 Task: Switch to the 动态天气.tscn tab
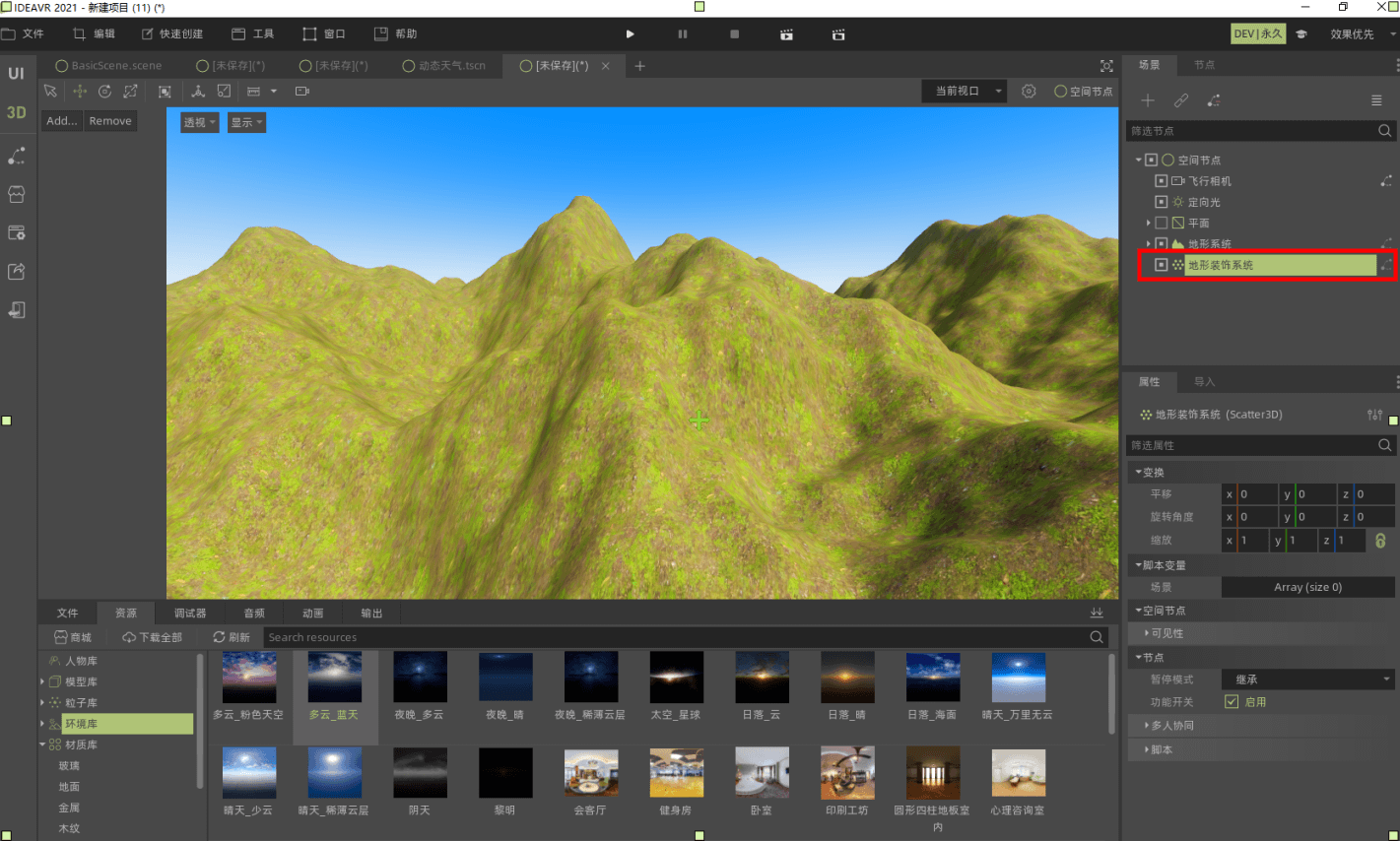(444, 66)
